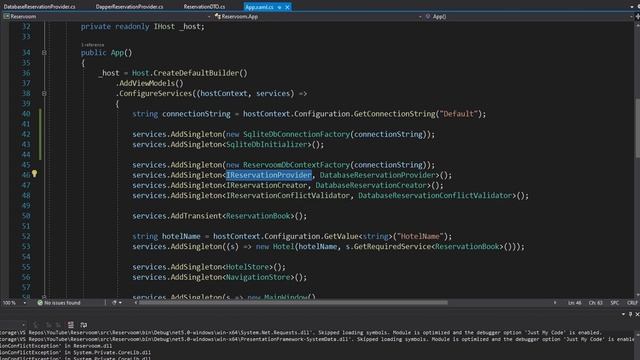Click line number 53 in the gutter
This screenshot has height=360, width=640.
[26, 247]
